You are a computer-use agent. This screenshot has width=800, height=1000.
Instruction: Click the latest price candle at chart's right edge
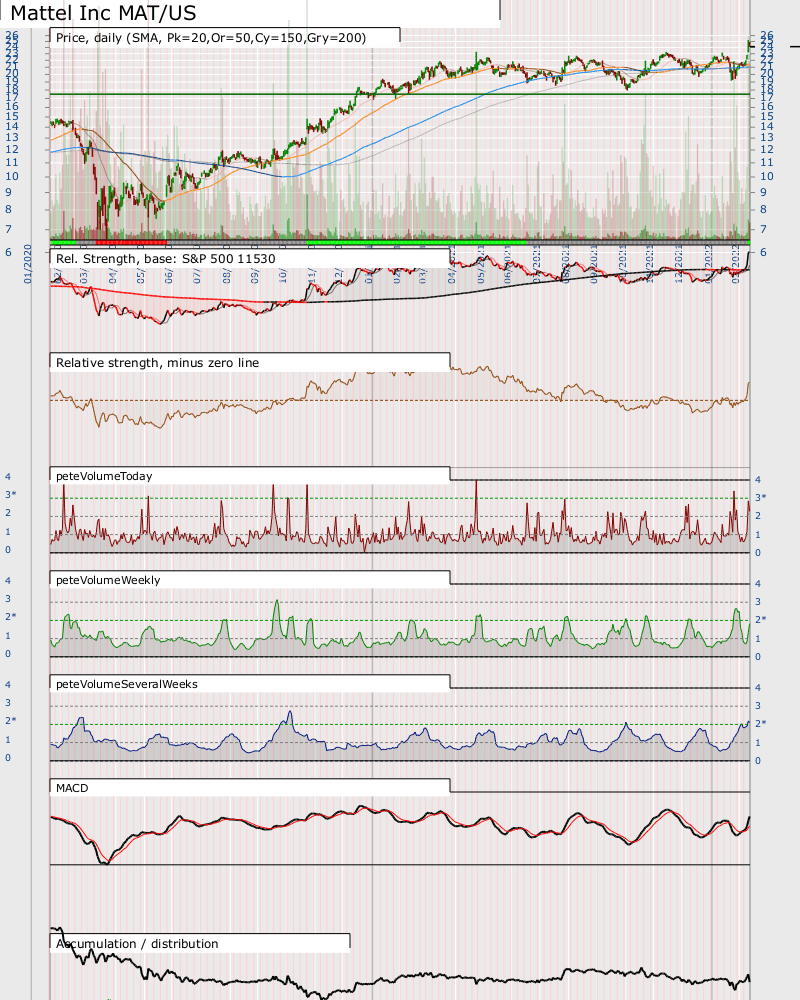[x=748, y=47]
